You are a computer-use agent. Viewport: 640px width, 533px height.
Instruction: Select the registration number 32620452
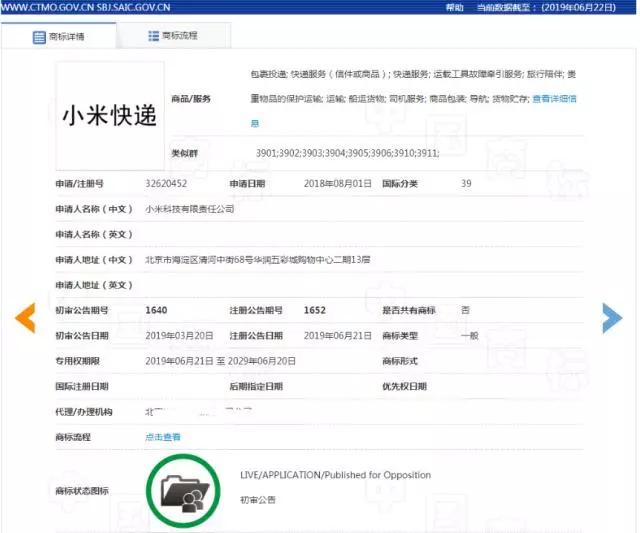pos(166,184)
